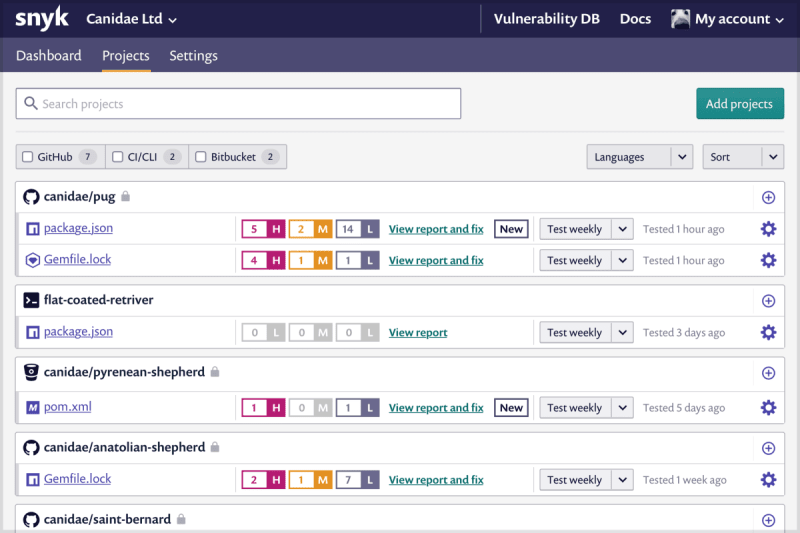
Task: Open the Languages dropdown
Action: pos(639,157)
